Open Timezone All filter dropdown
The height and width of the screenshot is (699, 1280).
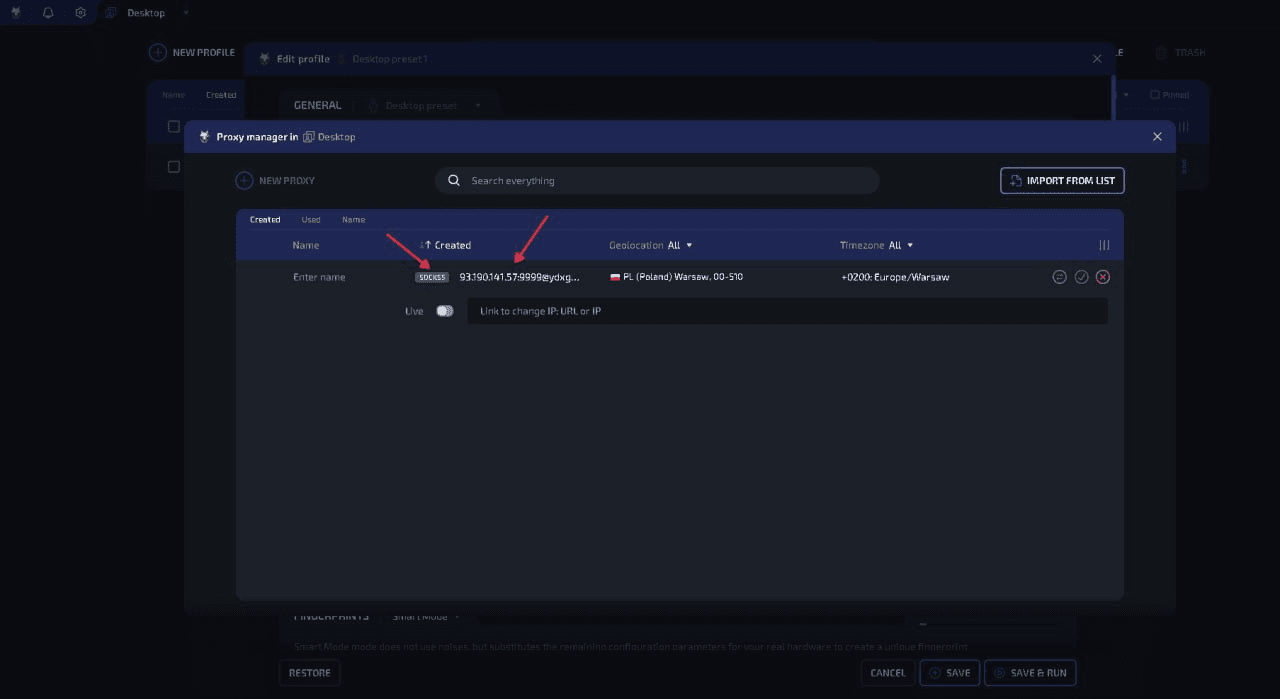pyautogui.click(x=876, y=245)
